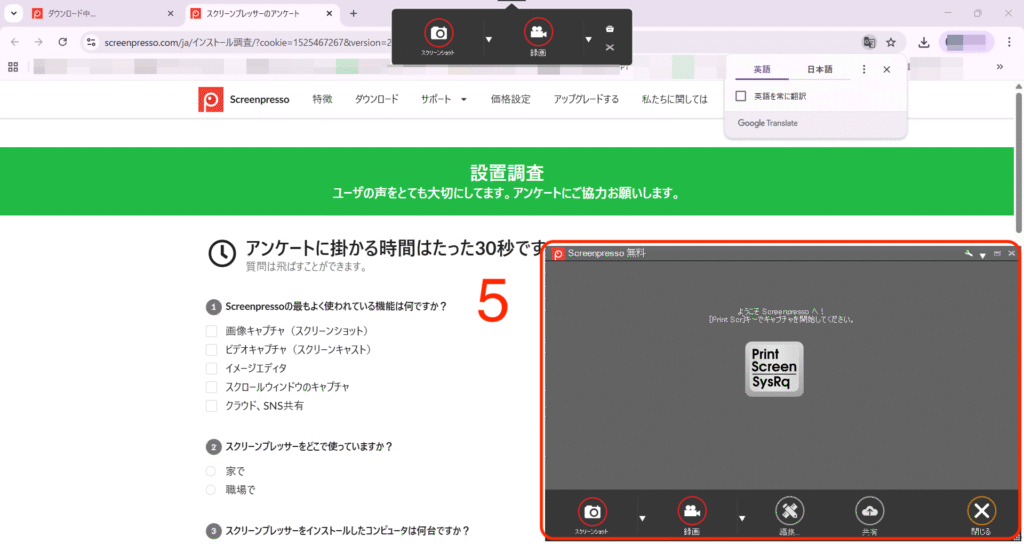Dismiss the floating capture toolbar with X

point(609,48)
